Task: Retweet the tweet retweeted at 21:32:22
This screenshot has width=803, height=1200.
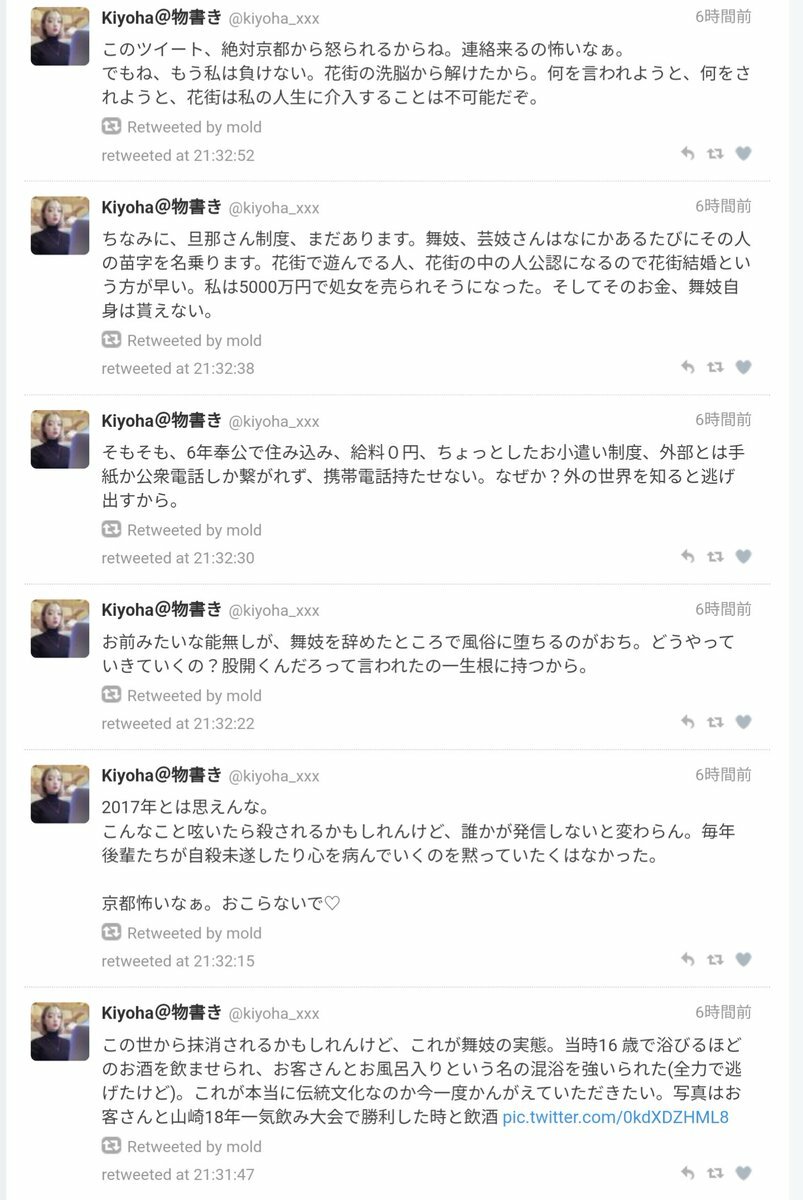Action: click(x=715, y=722)
